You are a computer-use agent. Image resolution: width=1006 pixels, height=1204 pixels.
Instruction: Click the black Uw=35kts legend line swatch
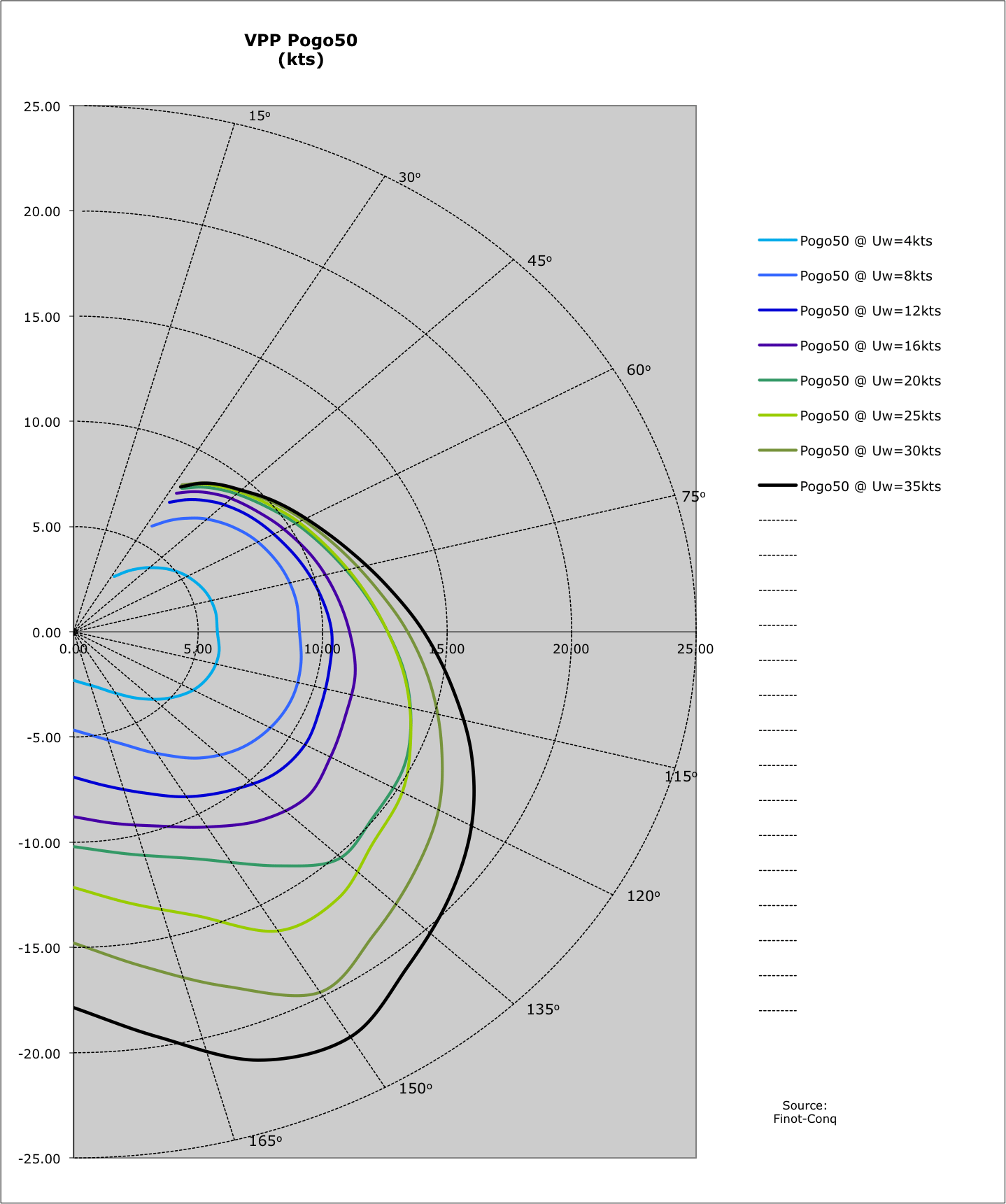pyautogui.click(x=778, y=485)
